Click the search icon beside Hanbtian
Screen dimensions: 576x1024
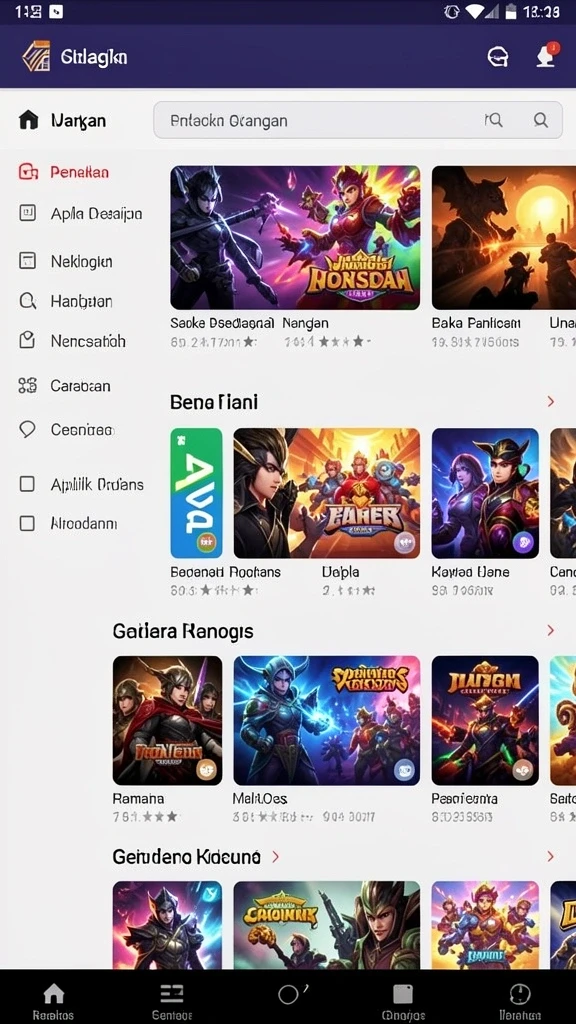pyautogui.click(x=27, y=301)
